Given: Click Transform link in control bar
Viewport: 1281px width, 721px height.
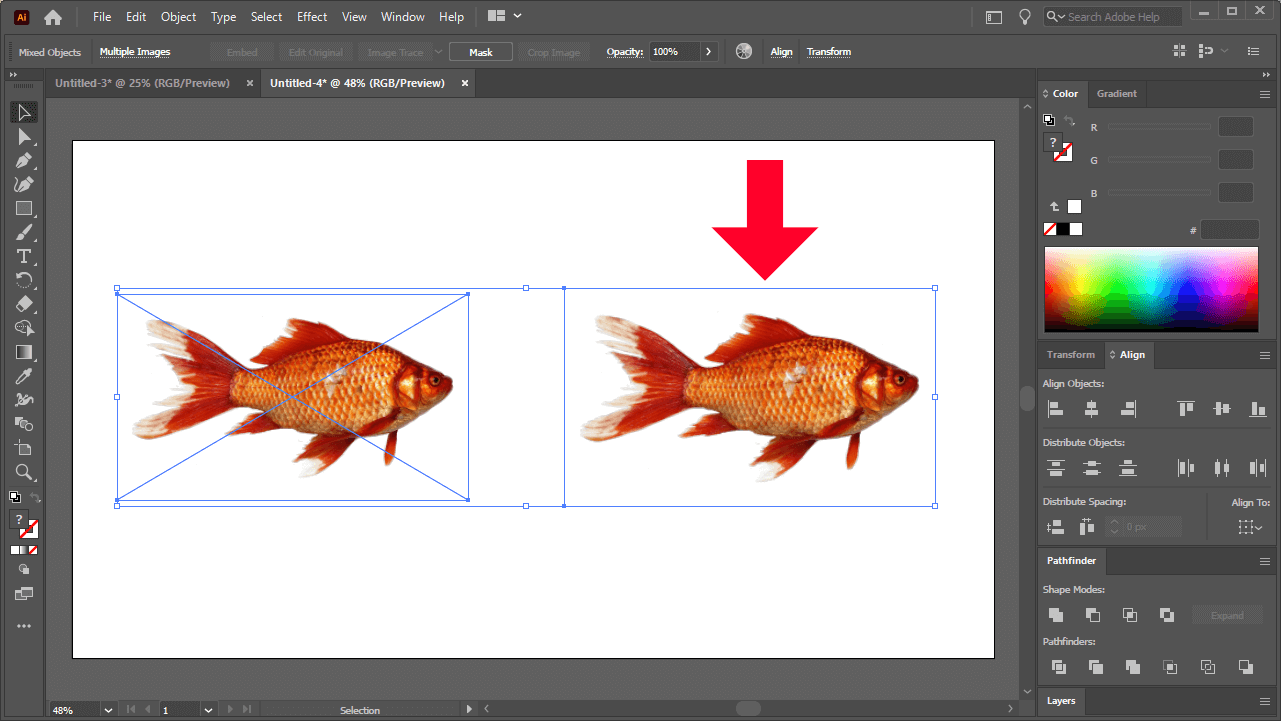Looking at the screenshot, I should coord(829,52).
